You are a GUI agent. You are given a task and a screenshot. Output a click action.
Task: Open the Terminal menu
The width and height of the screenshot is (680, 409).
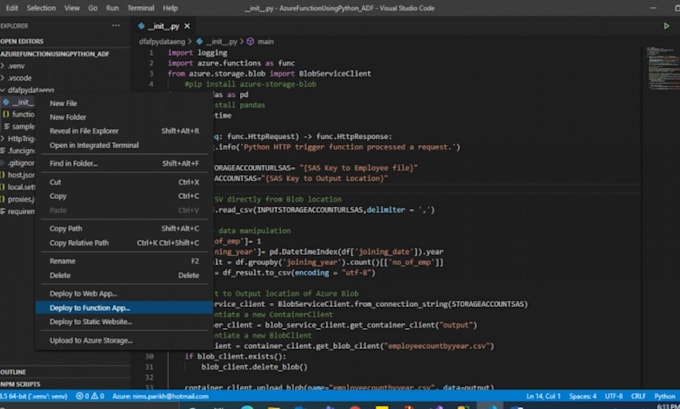[x=141, y=8]
